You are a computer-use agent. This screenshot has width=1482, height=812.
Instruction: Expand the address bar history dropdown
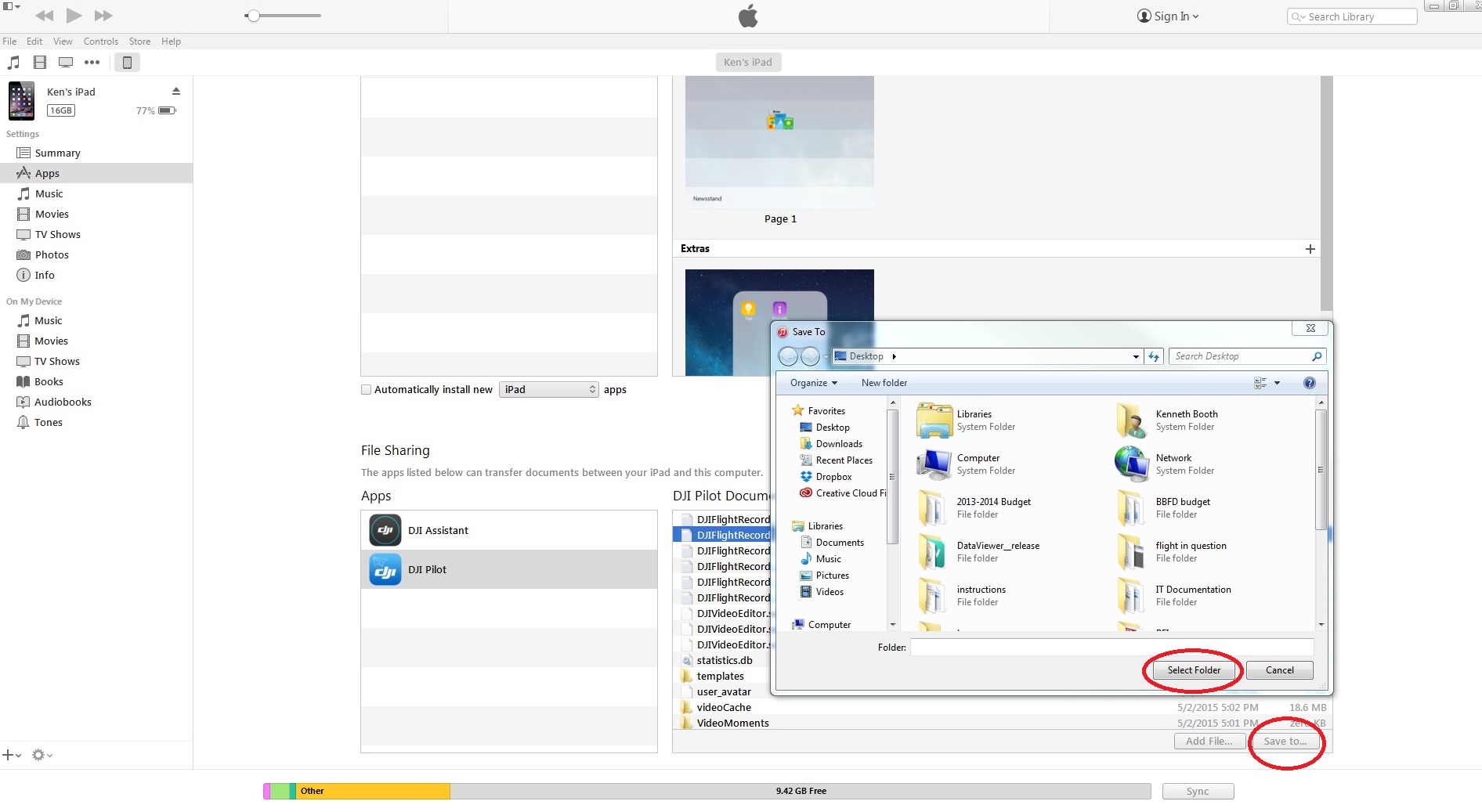pyautogui.click(x=1136, y=356)
